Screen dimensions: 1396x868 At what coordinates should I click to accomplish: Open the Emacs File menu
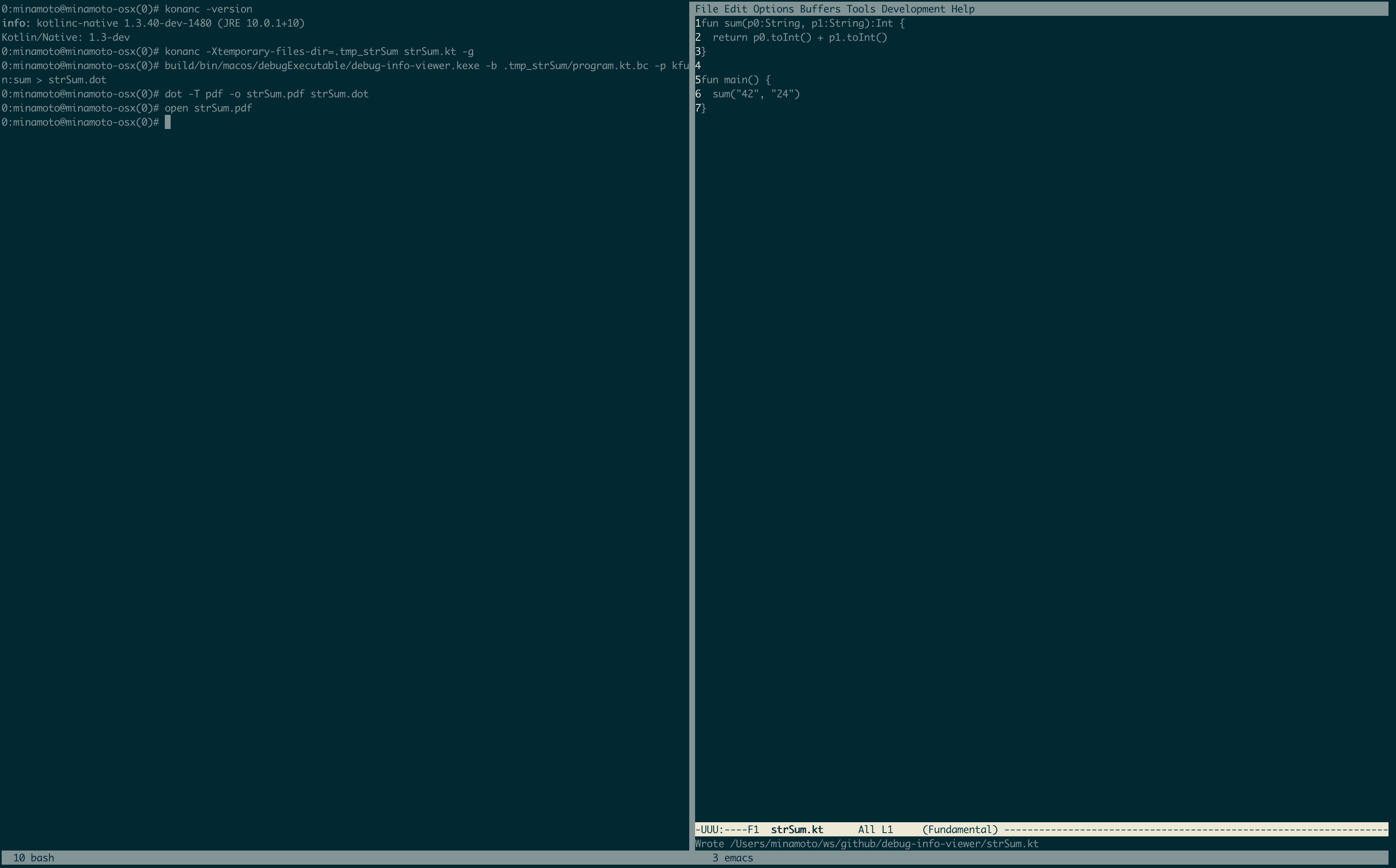[706, 9]
